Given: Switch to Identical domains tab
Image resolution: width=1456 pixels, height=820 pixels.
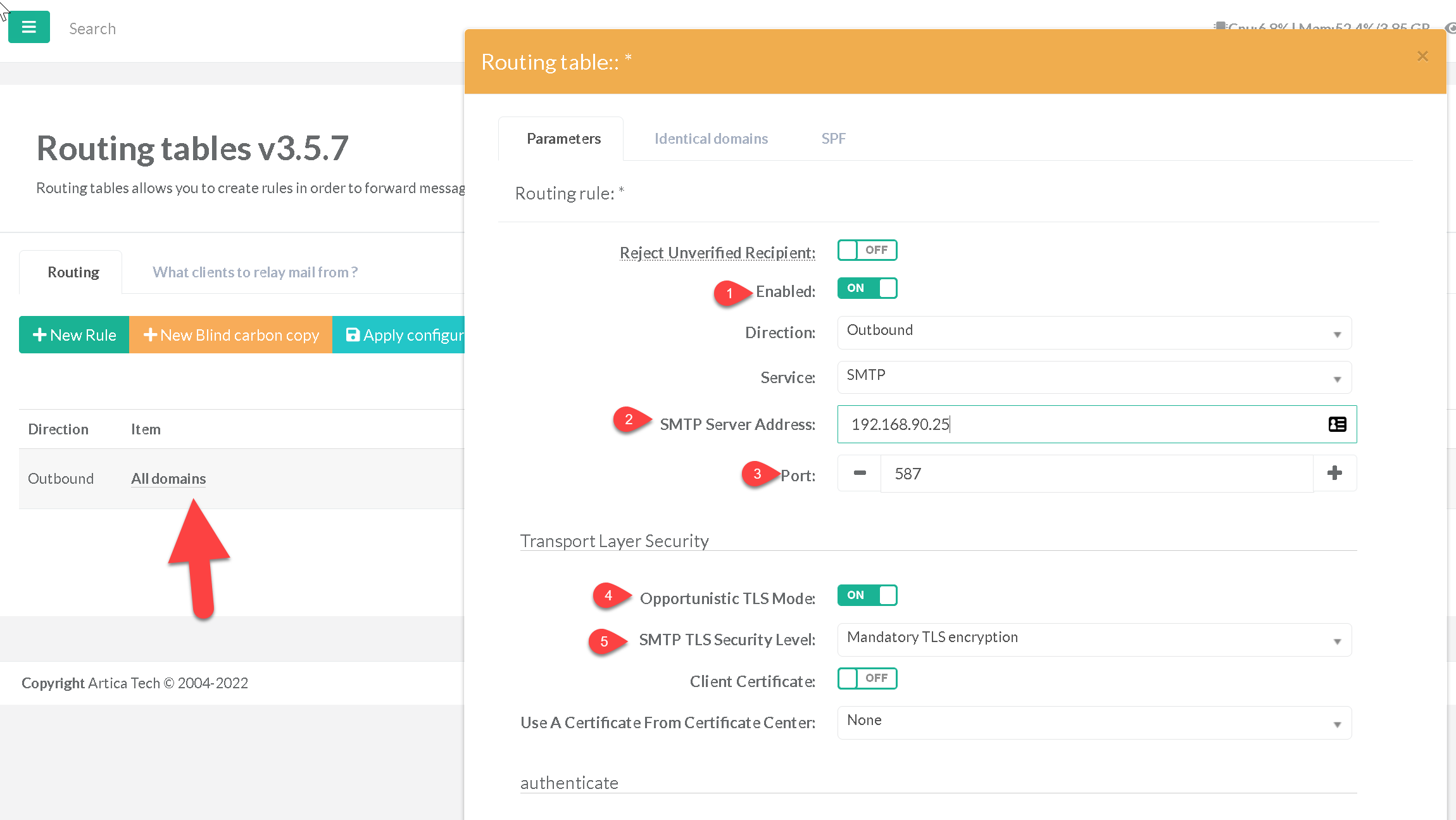Looking at the screenshot, I should tap(711, 139).
